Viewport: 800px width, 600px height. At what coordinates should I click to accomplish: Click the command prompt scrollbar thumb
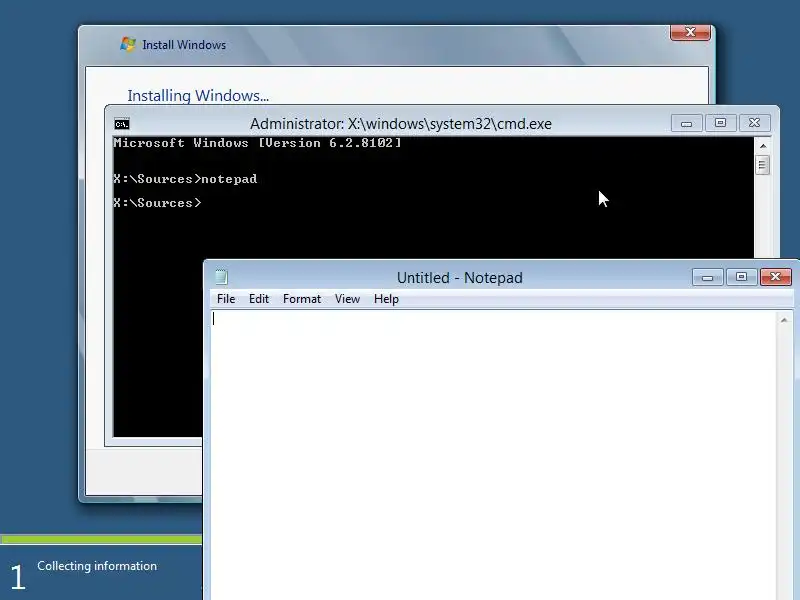tap(762, 165)
